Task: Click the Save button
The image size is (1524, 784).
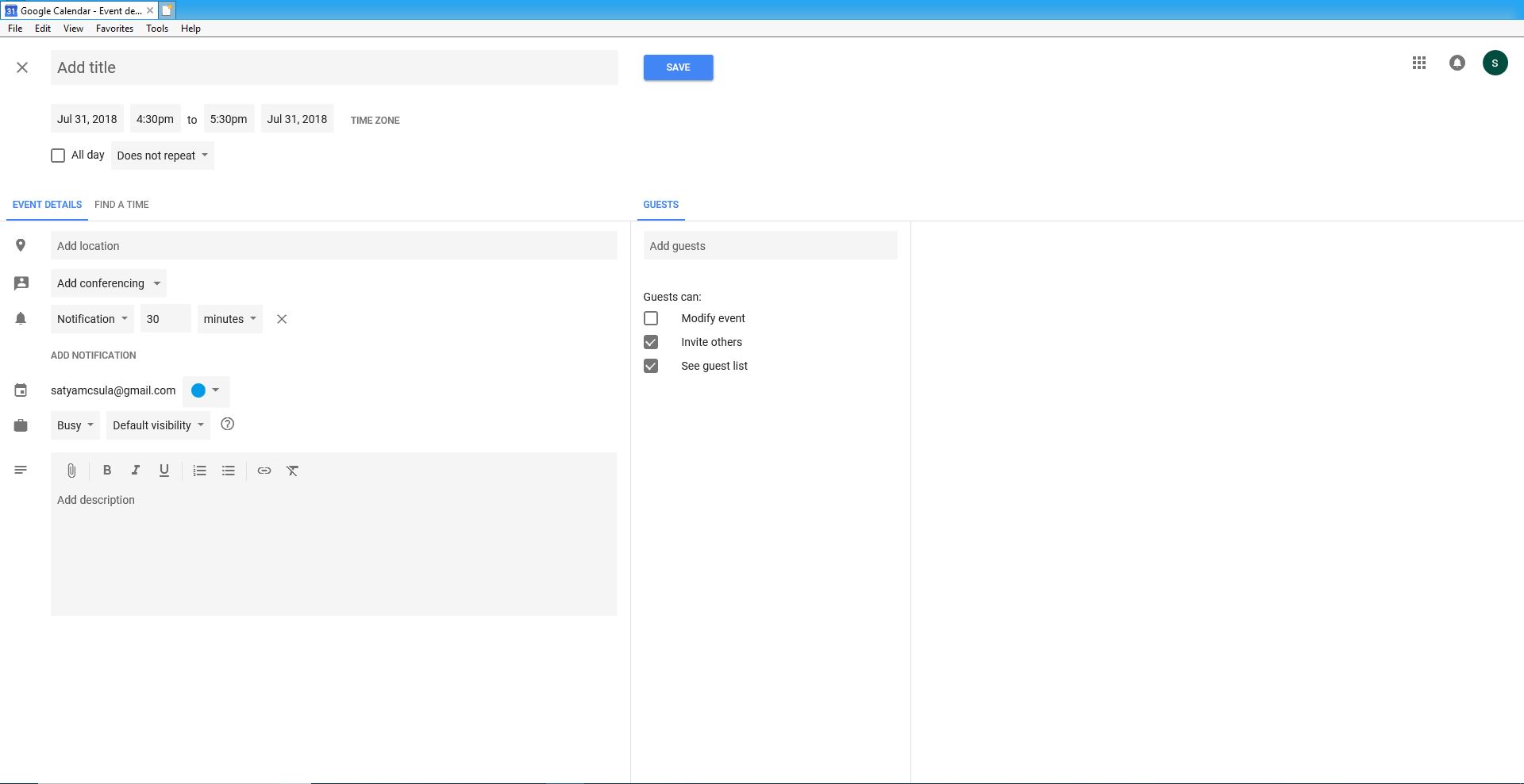Action: click(678, 67)
